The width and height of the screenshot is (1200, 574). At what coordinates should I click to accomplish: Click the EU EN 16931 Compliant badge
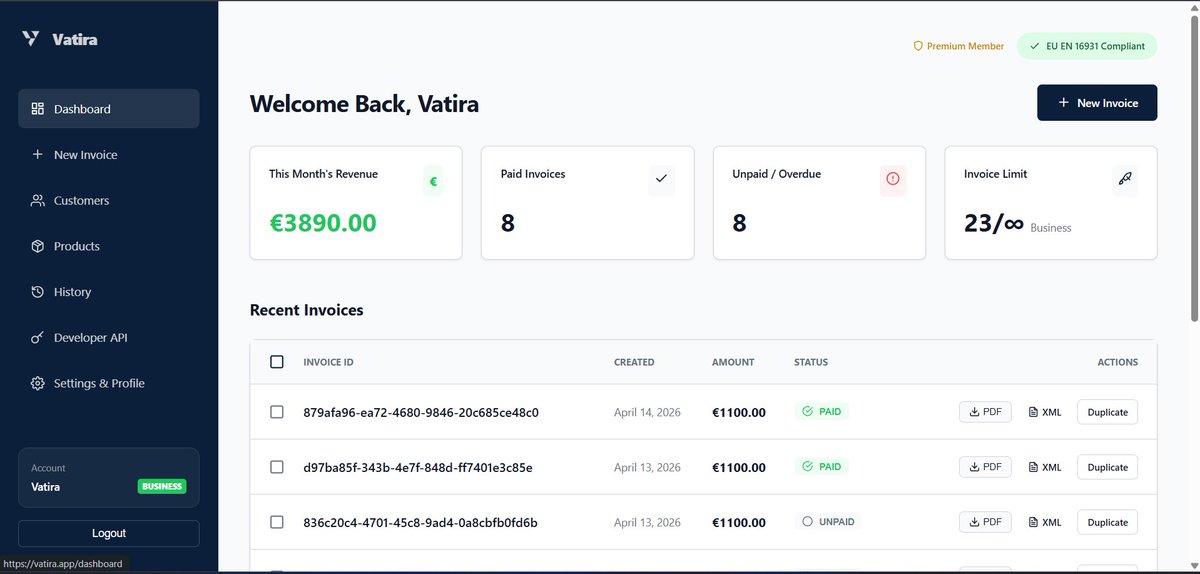click(x=1087, y=46)
